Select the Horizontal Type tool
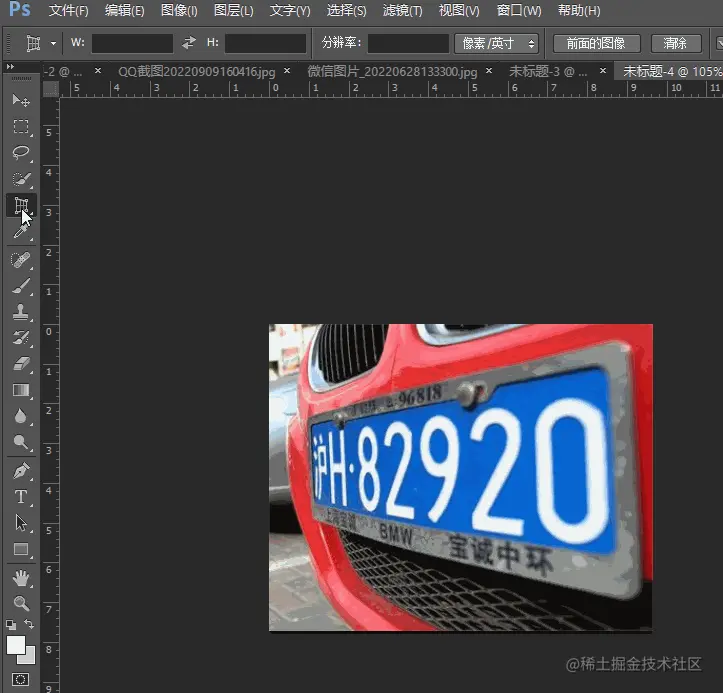Viewport: 723px width, 693px height. [21, 497]
